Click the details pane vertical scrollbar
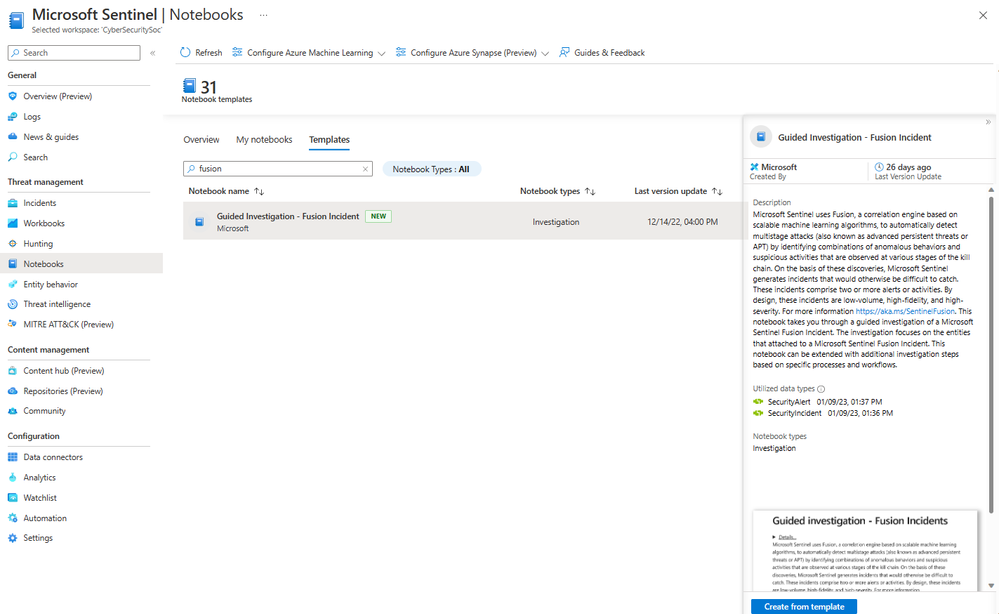The width and height of the screenshot is (999, 614). [991, 353]
